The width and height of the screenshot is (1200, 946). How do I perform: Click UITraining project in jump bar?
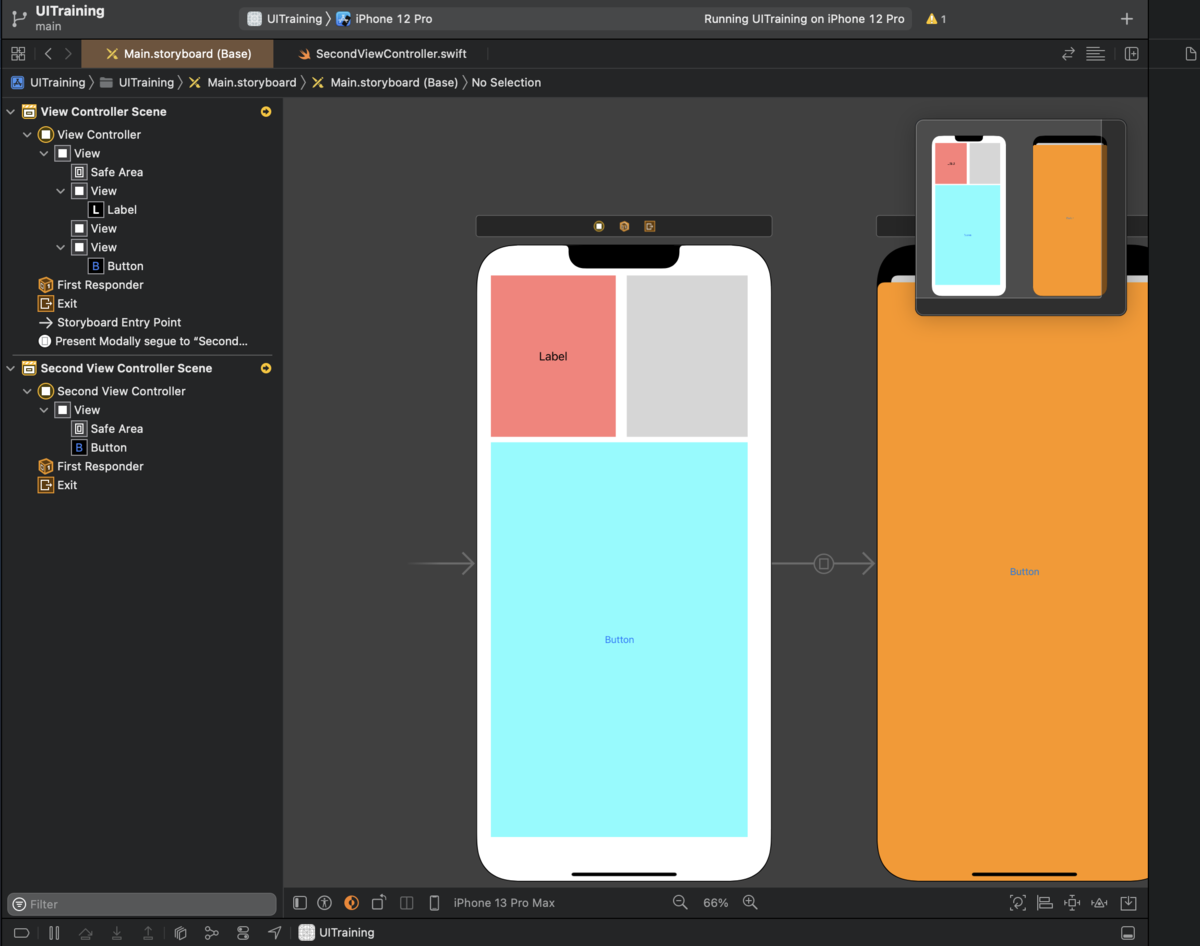pos(48,83)
